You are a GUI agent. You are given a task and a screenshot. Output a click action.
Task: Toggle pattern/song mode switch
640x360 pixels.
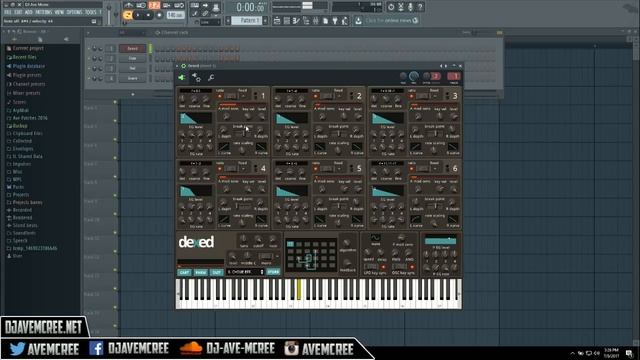127,15
